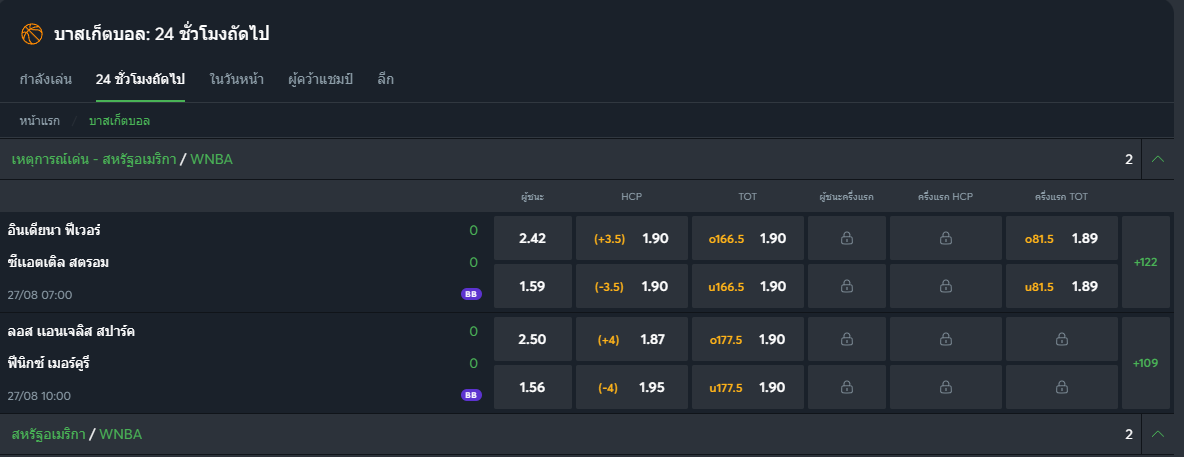Open the ผู้คว้าแชมป์ tab
The image size is (1184, 457).
click(320, 79)
